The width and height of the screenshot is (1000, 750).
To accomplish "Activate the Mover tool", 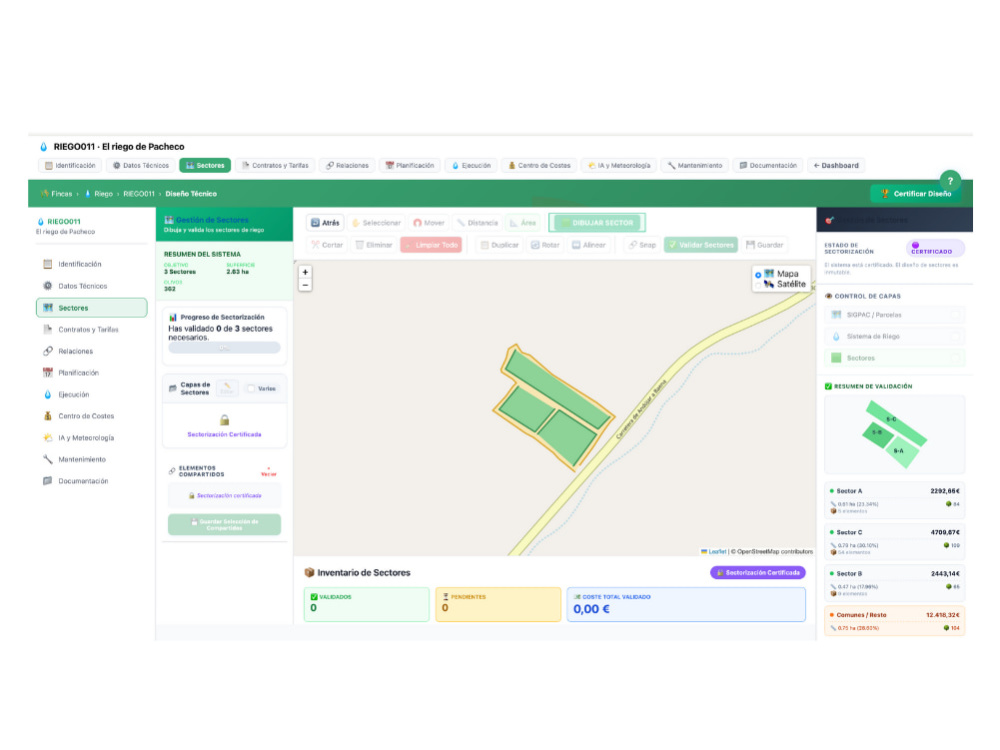I will click(429, 223).
